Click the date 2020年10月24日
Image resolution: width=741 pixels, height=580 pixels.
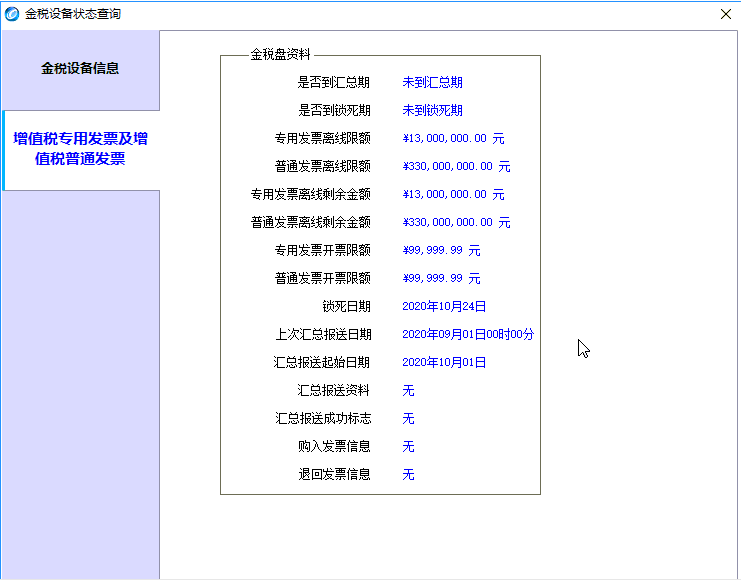[444, 306]
